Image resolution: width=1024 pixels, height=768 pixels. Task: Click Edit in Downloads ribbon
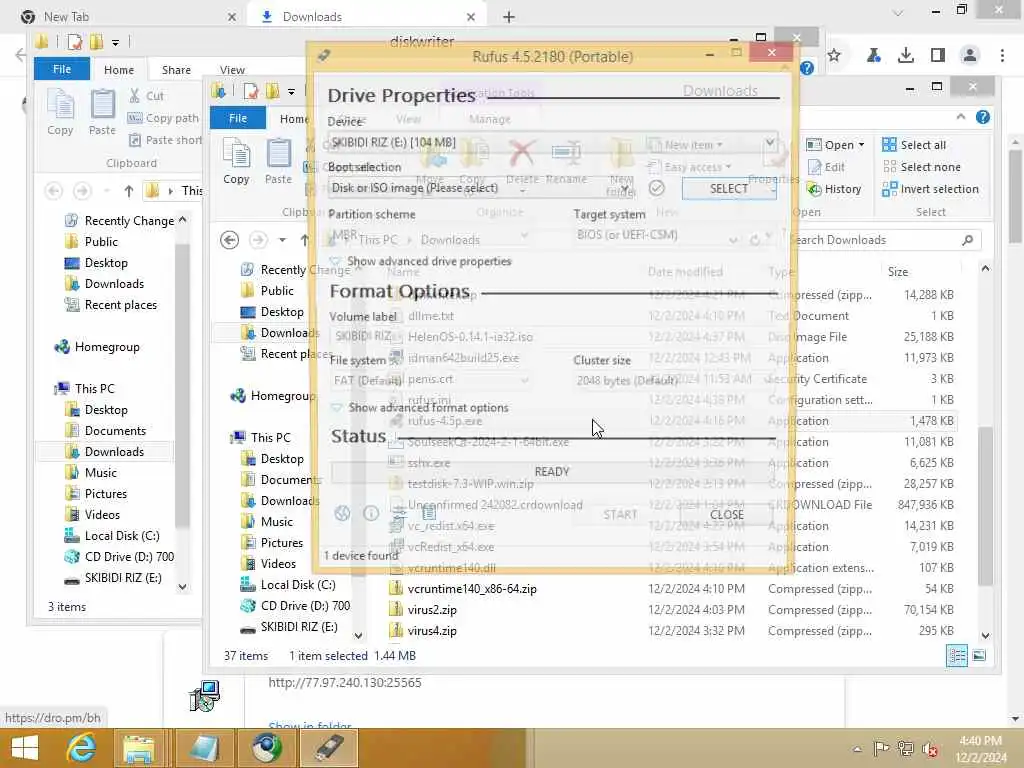click(826, 167)
